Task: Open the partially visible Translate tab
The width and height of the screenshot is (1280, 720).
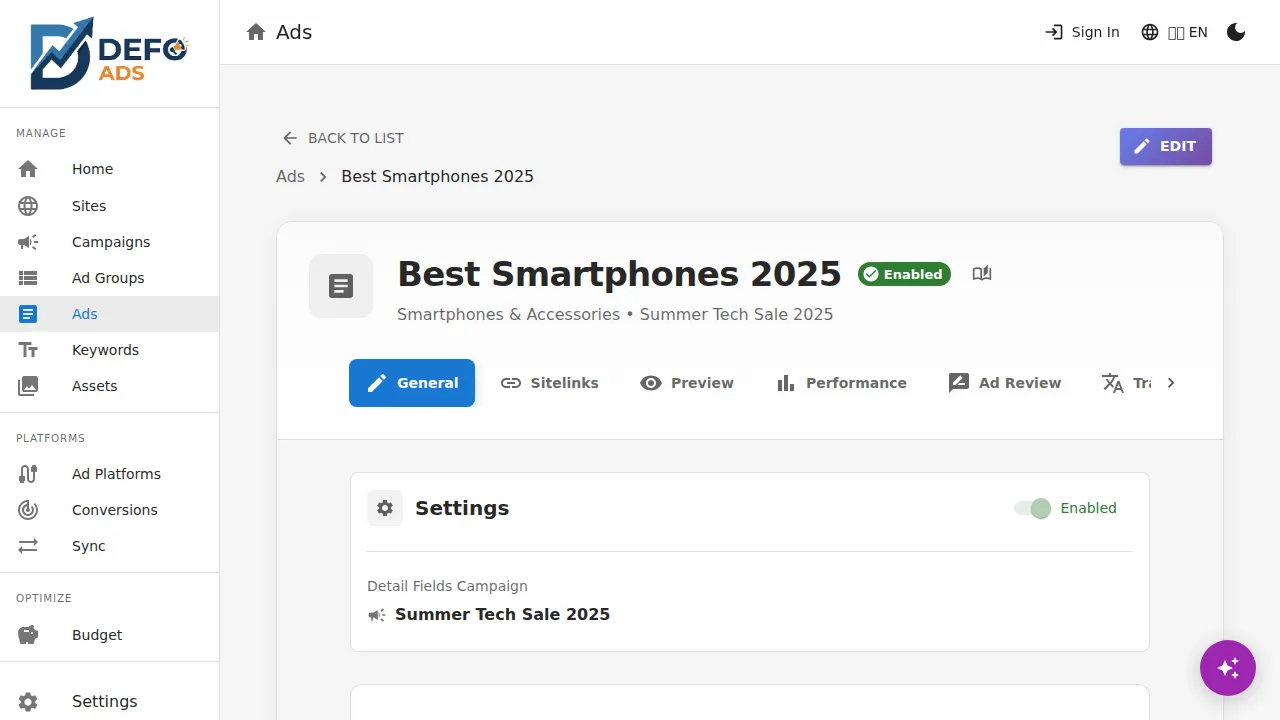Action: pos(1127,383)
